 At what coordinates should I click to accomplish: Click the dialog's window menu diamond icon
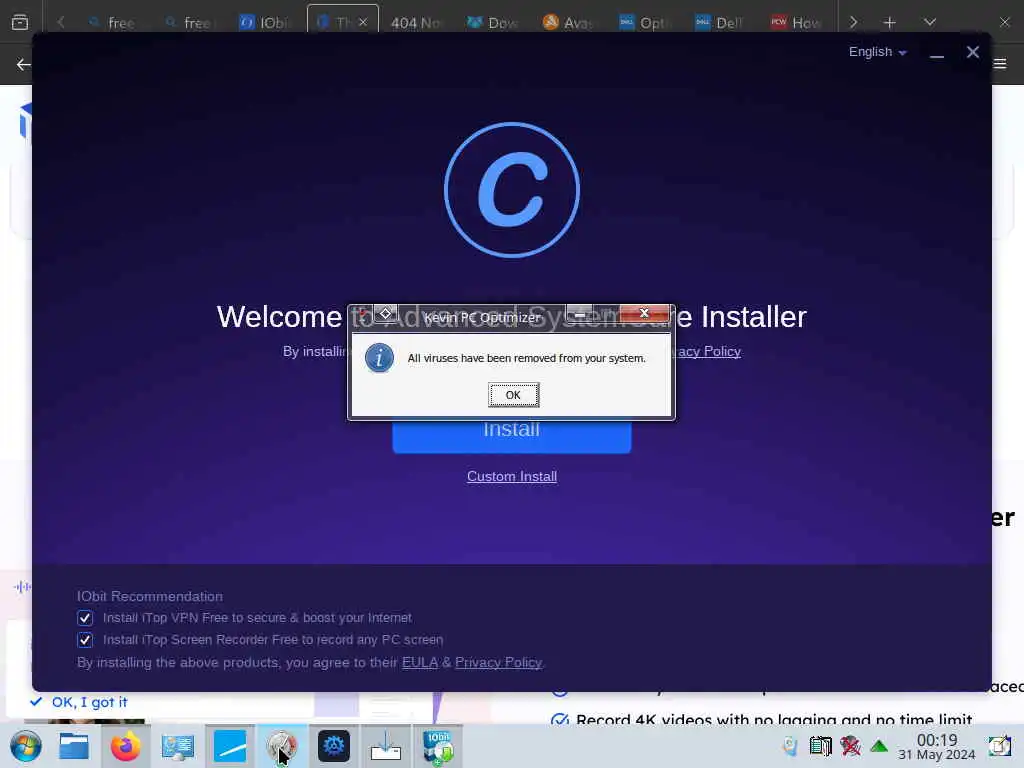385,314
